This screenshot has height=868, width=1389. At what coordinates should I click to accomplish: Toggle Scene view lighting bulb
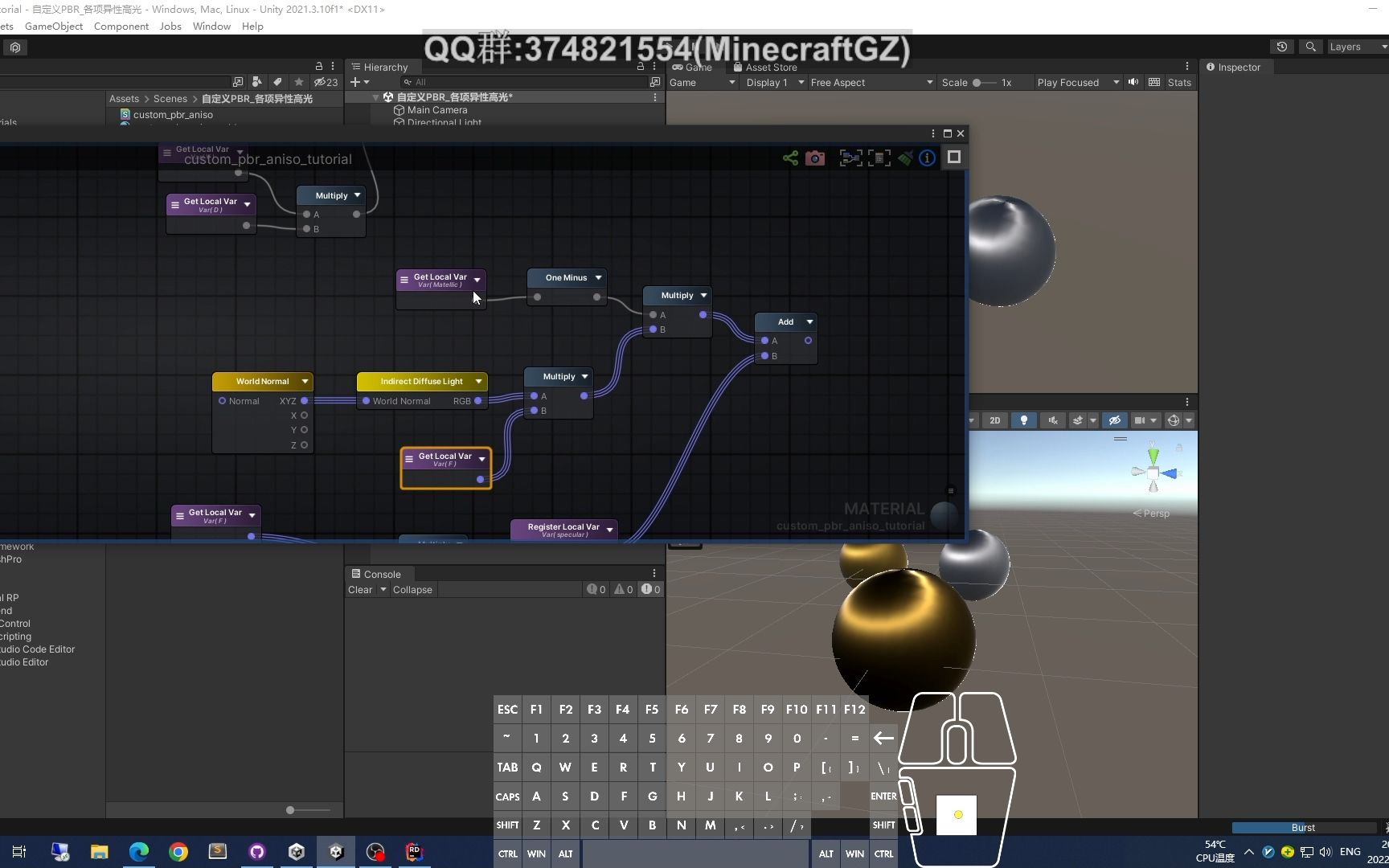tap(1023, 420)
